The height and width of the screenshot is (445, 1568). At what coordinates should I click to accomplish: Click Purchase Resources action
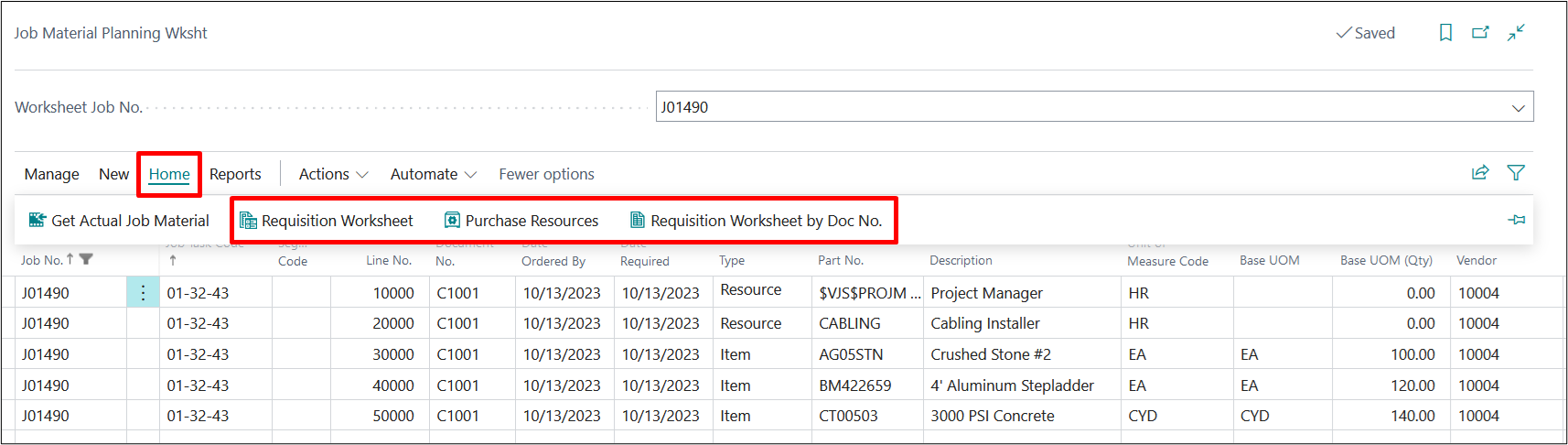521,221
